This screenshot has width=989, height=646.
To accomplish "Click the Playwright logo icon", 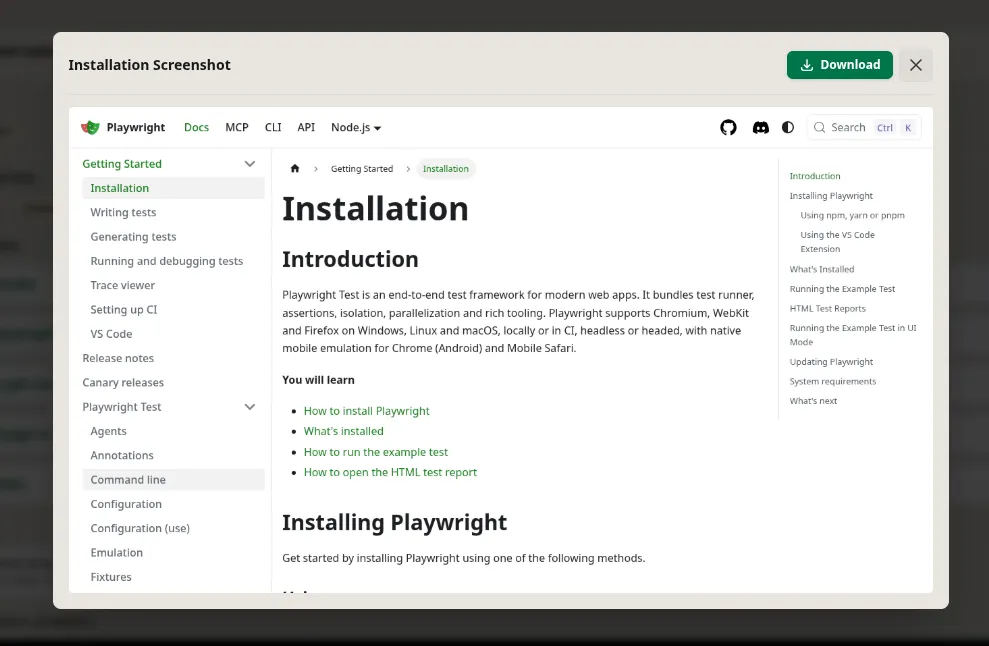I will (x=91, y=127).
